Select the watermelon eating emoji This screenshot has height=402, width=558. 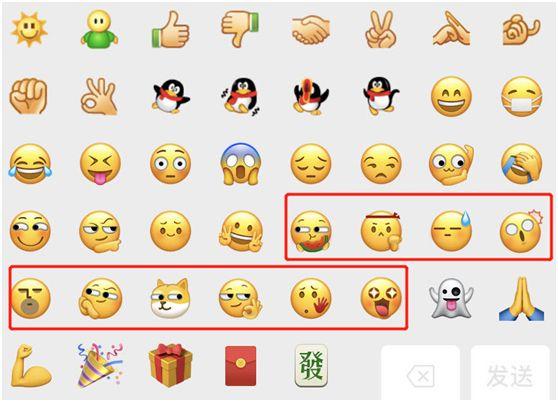coord(311,232)
